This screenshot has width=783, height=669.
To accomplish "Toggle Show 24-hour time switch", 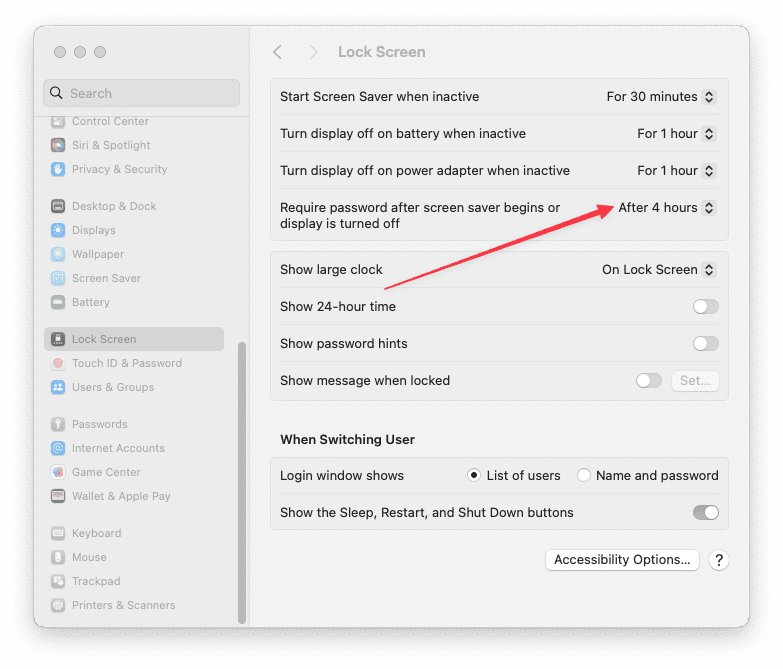I will [x=706, y=307].
